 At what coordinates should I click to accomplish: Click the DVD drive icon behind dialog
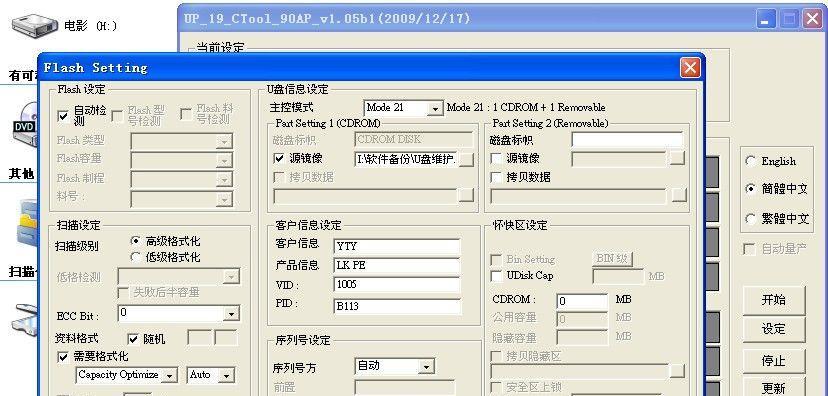(25, 126)
